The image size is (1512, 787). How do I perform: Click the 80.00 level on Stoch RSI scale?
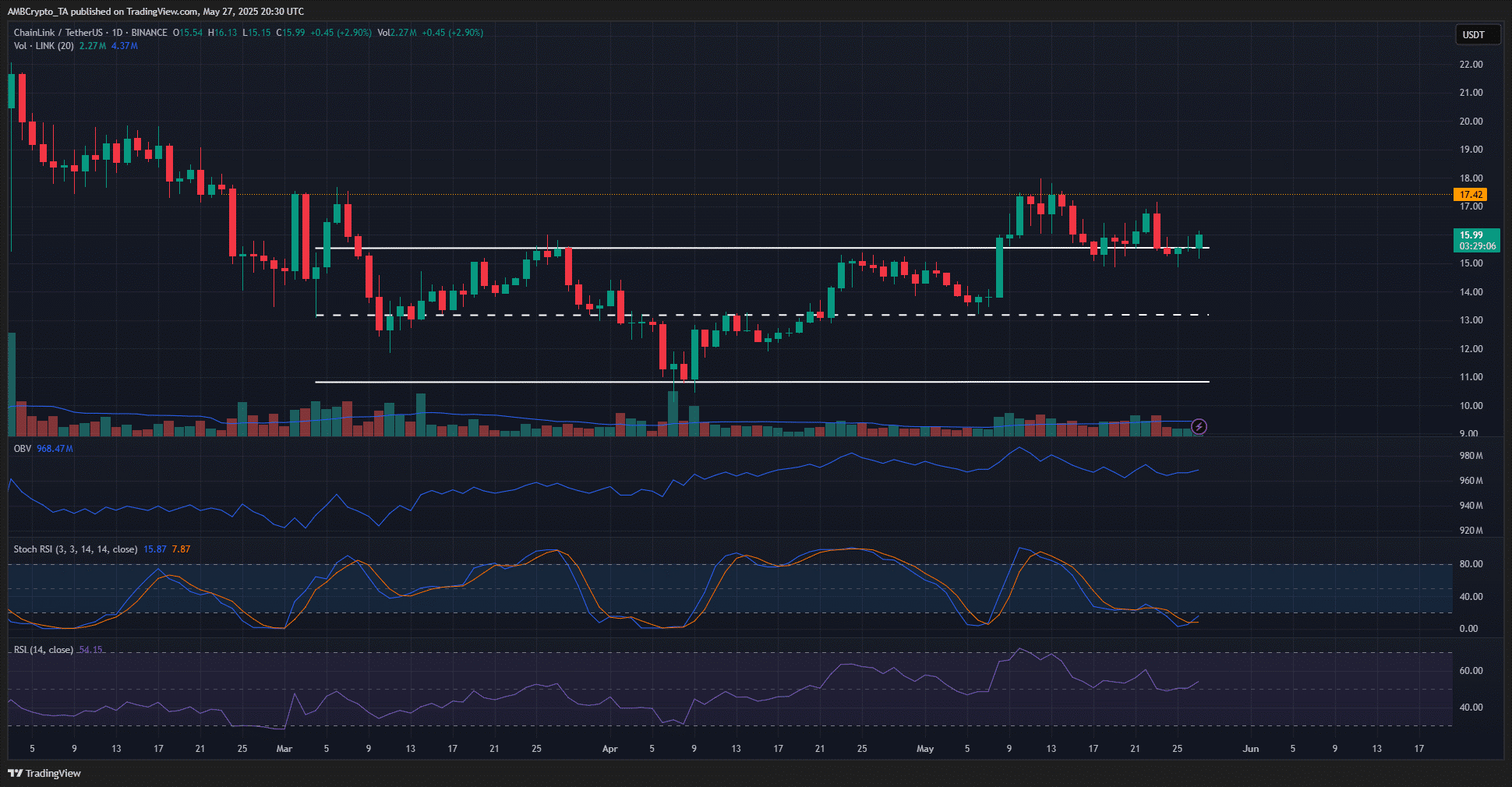click(x=1471, y=564)
